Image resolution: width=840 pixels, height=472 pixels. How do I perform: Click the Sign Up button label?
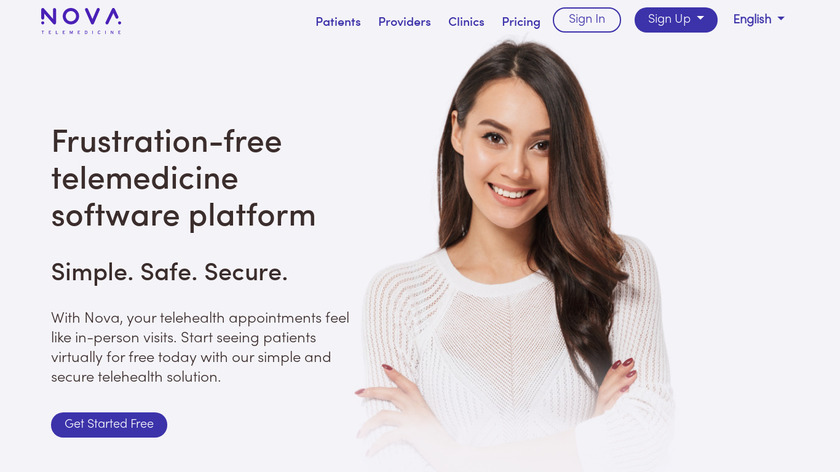669,19
